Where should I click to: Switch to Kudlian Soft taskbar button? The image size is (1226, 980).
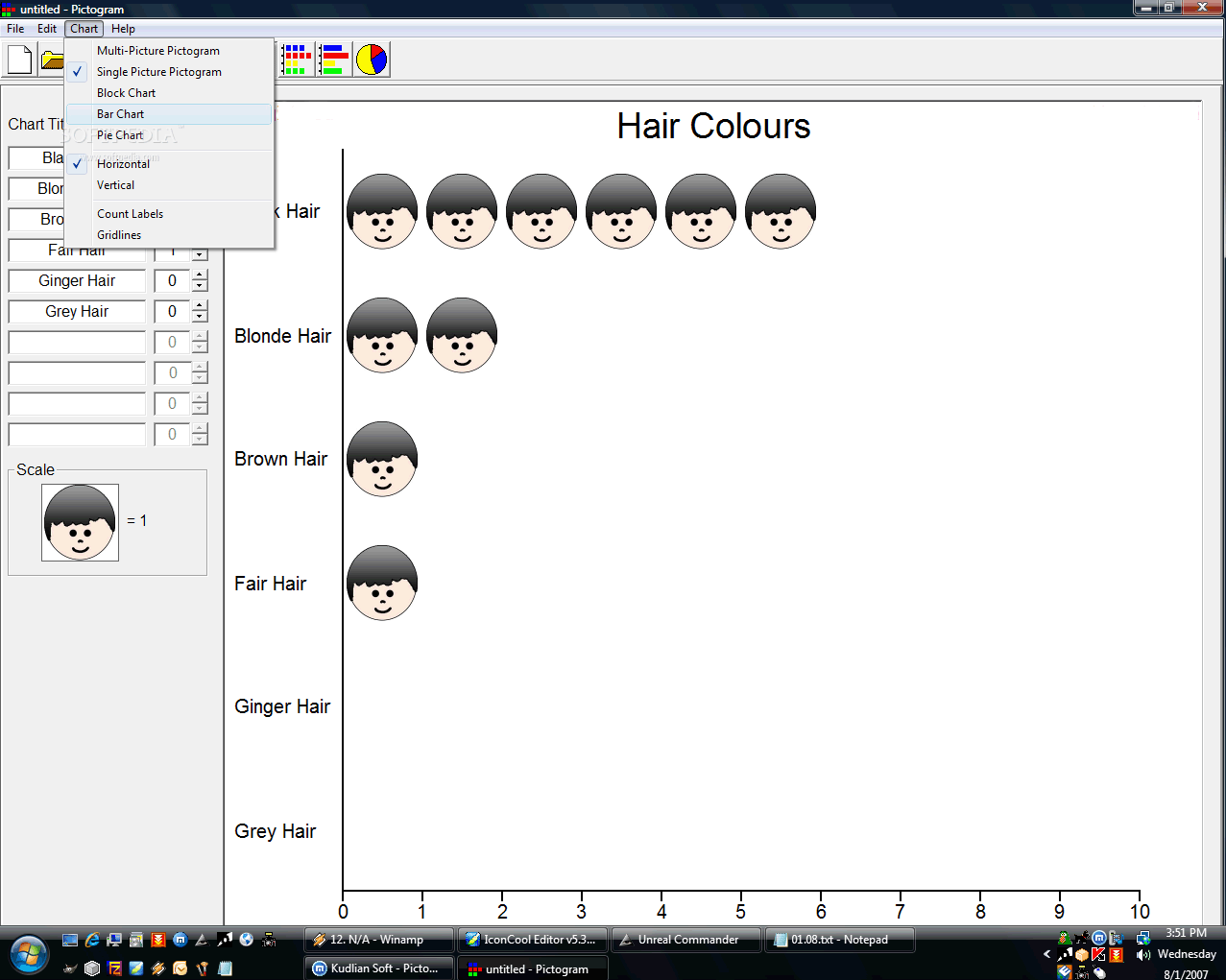[378, 968]
